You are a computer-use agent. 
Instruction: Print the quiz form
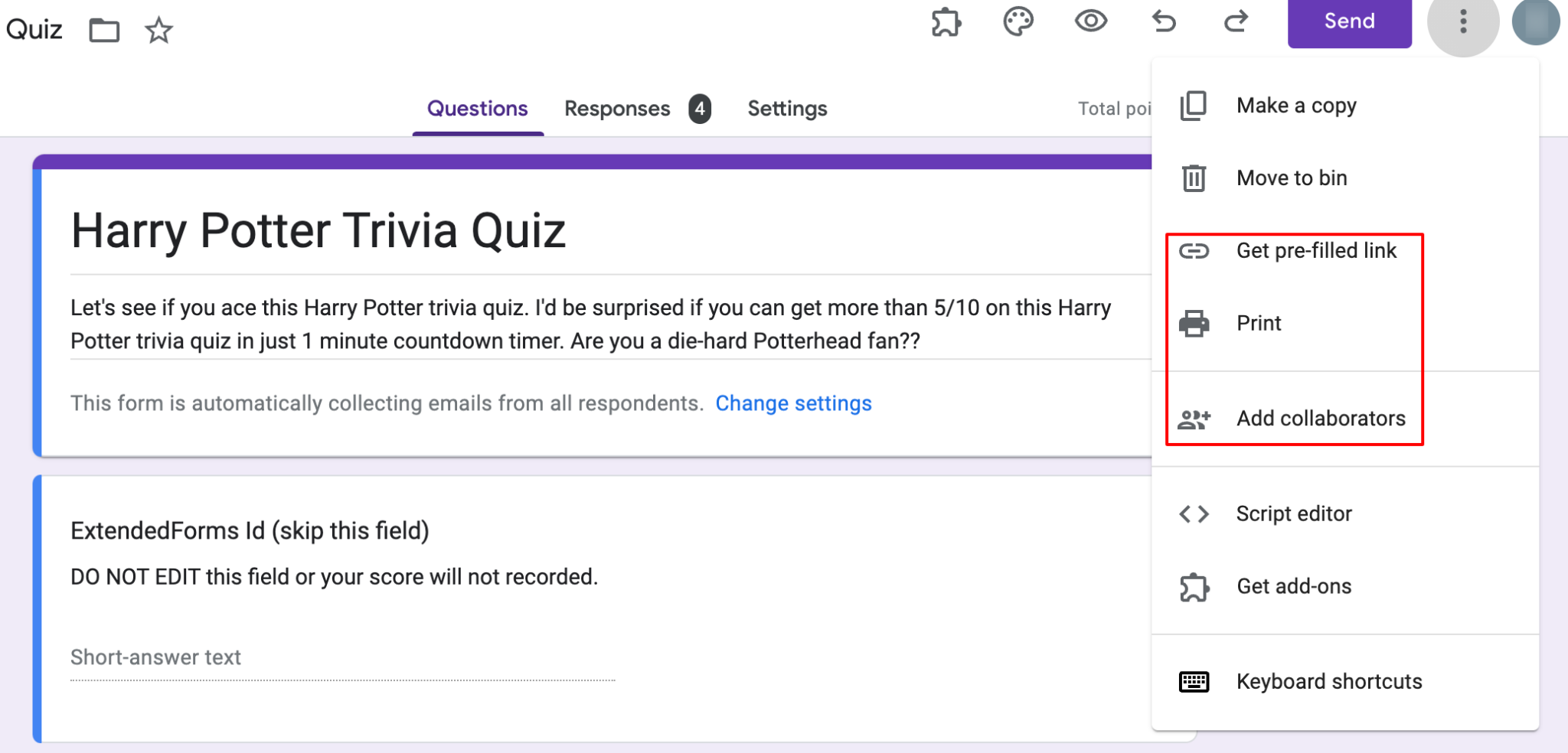click(x=1259, y=323)
